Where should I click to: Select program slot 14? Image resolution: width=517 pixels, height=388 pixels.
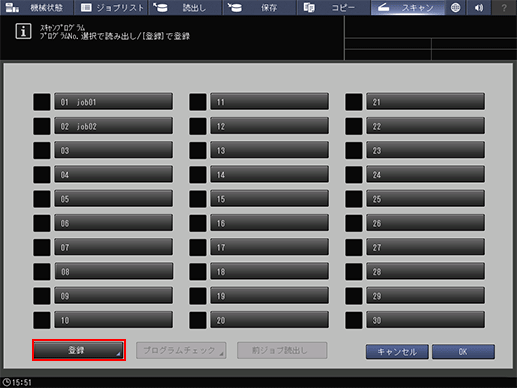coord(270,174)
